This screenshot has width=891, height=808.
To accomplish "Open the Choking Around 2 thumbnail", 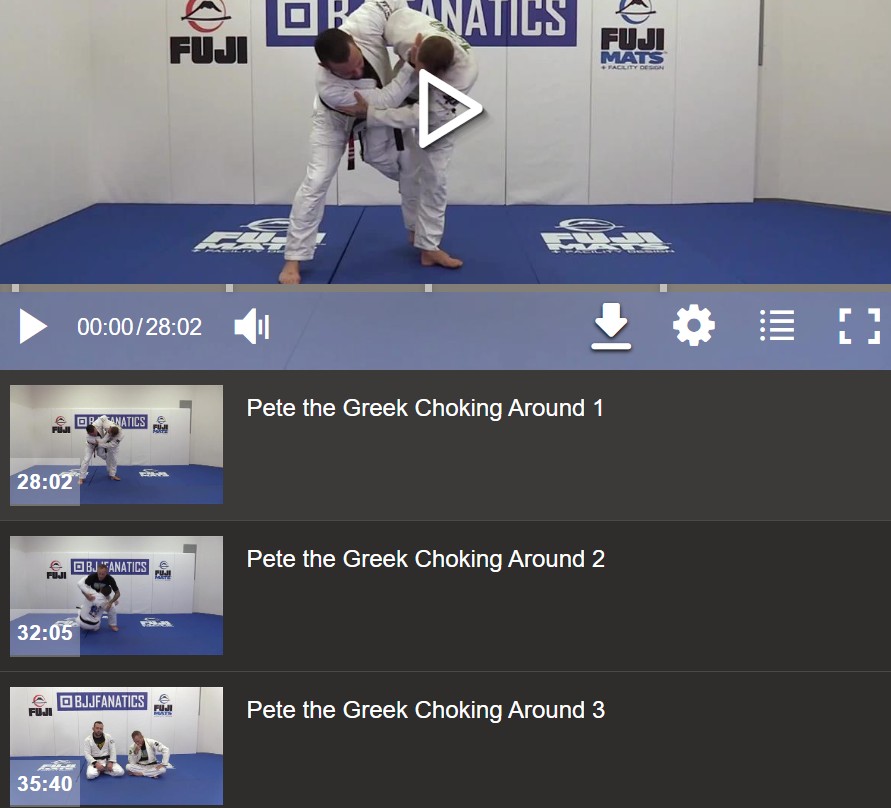I will (116, 595).
